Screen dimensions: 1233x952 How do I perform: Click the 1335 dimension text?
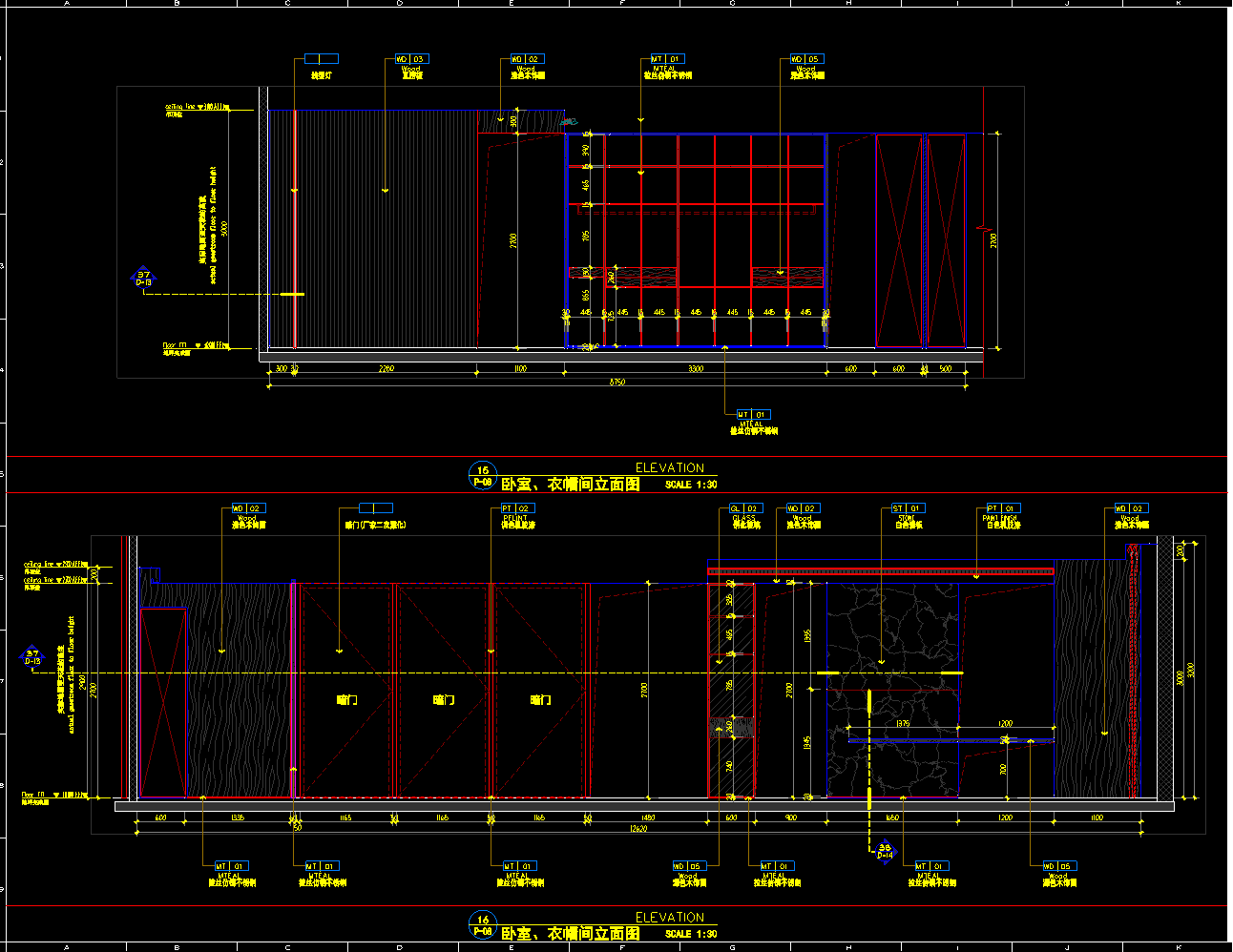(x=238, y=817)
